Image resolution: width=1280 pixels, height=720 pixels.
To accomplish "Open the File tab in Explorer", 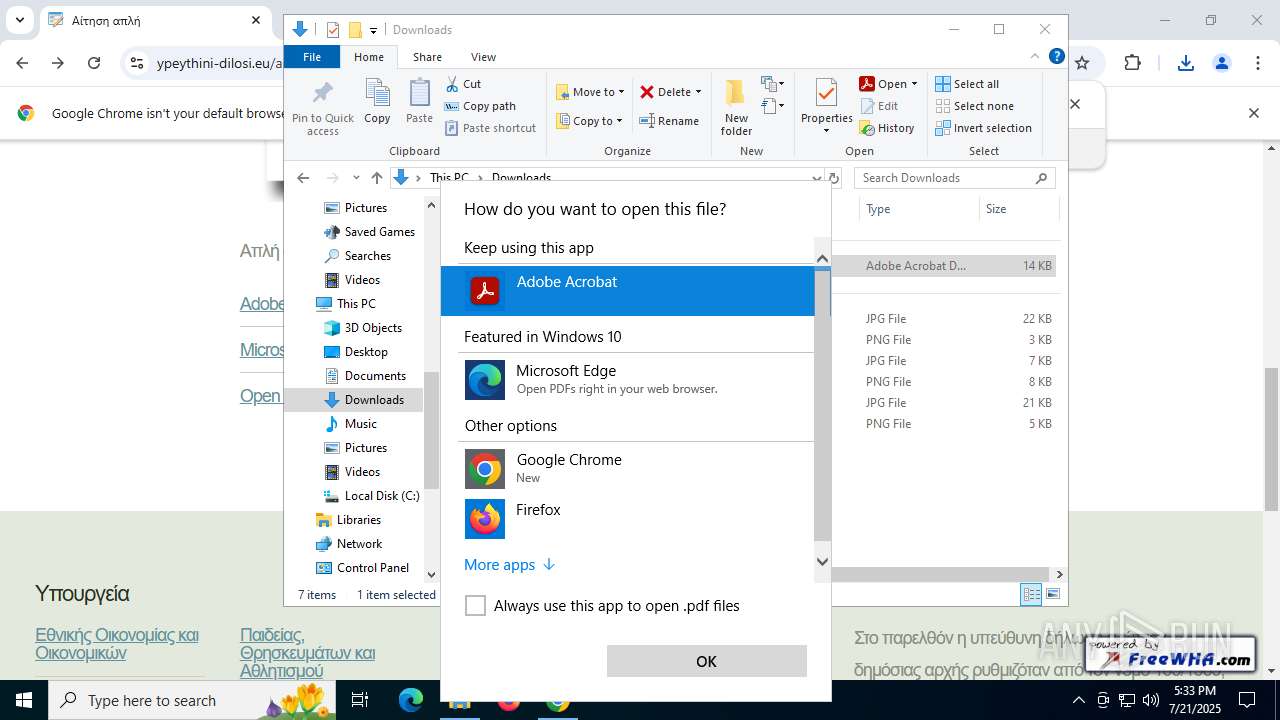I will tap(312, 57).
